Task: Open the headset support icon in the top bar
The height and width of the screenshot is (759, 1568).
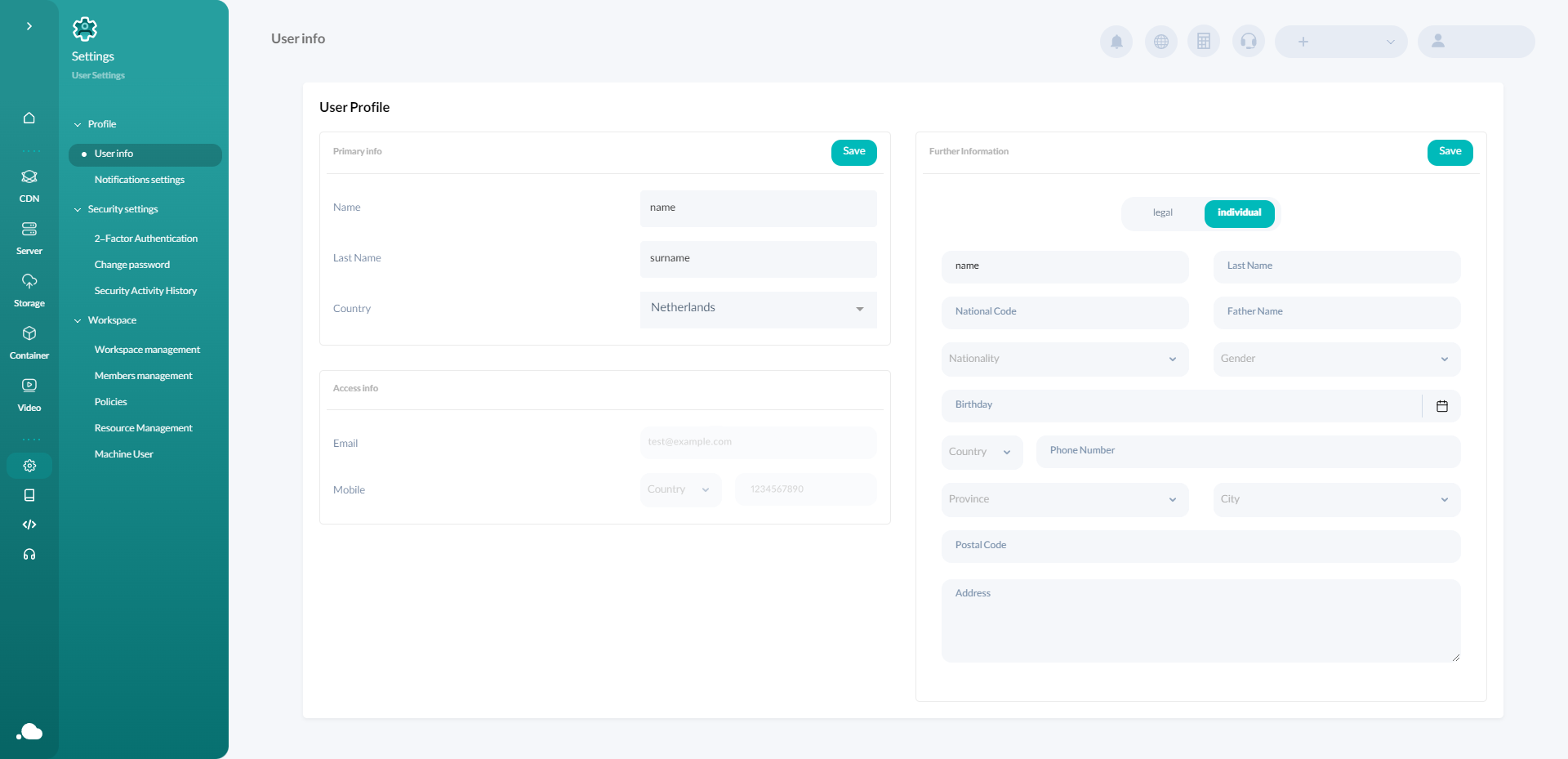Action: click(1249, 42)
